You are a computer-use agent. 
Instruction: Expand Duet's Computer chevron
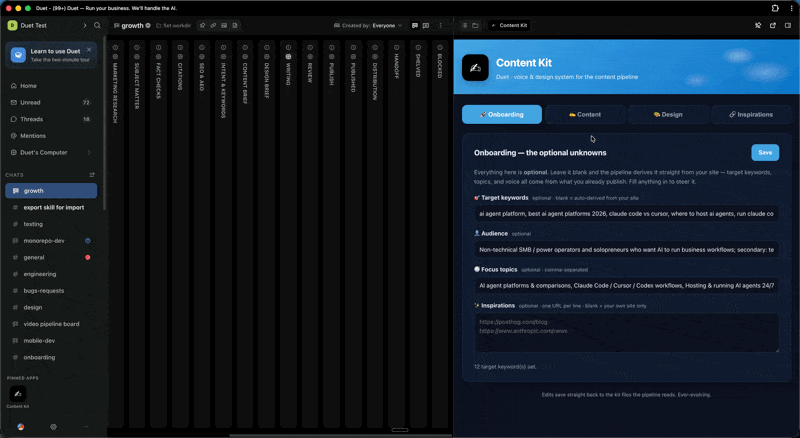[x=89, y=152]
